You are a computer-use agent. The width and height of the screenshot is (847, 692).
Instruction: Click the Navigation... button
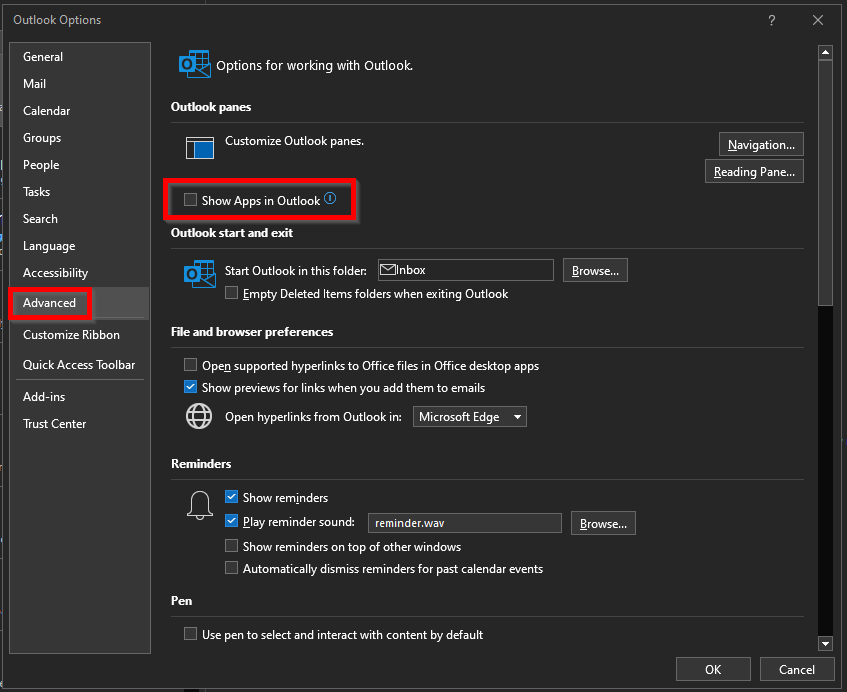761,144
